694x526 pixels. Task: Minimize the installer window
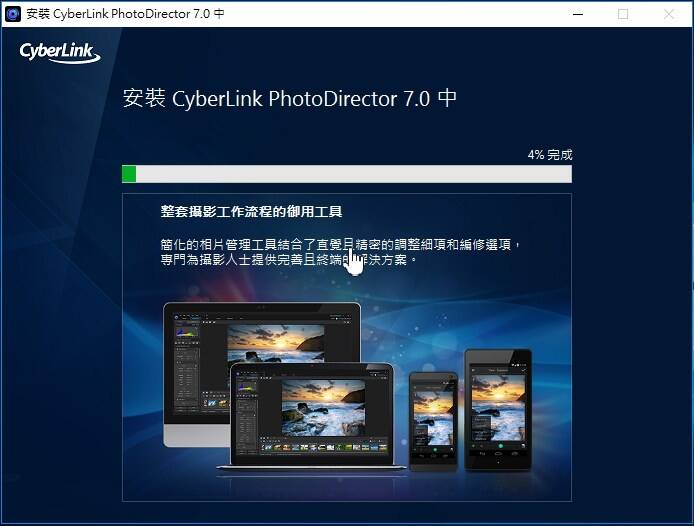pos(578,14)
